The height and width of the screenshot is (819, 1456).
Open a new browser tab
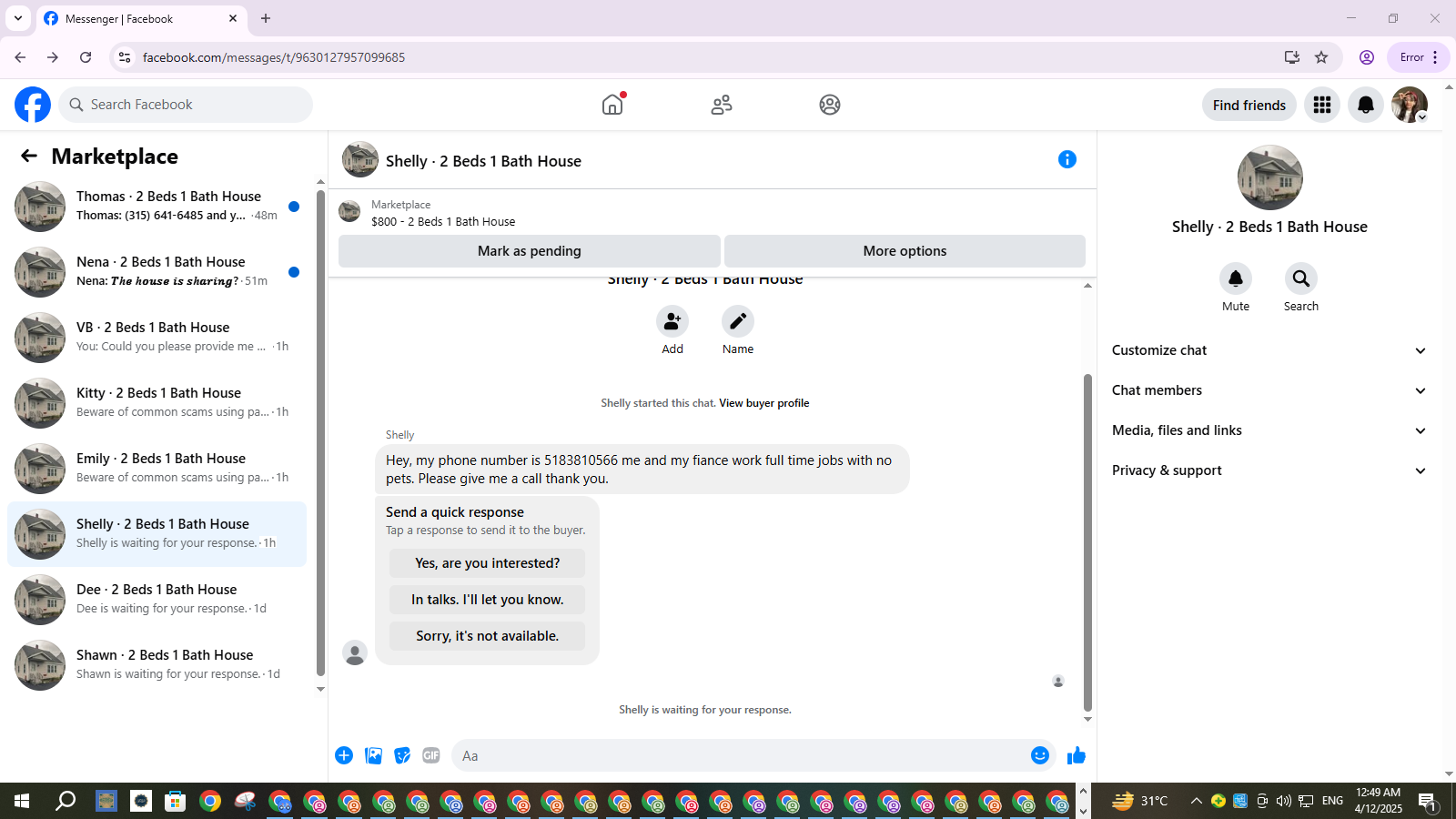pyautogui.click(x=266, y=18)
